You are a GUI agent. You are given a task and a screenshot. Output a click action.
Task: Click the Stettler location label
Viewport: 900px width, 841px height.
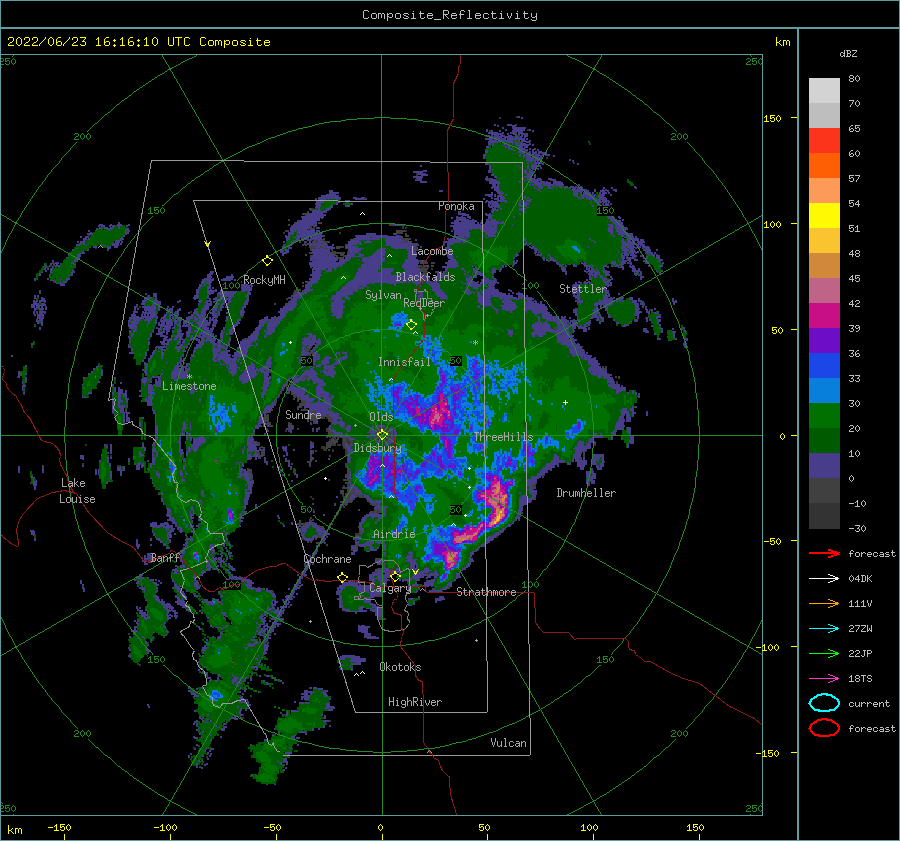[x=583, y=289]
